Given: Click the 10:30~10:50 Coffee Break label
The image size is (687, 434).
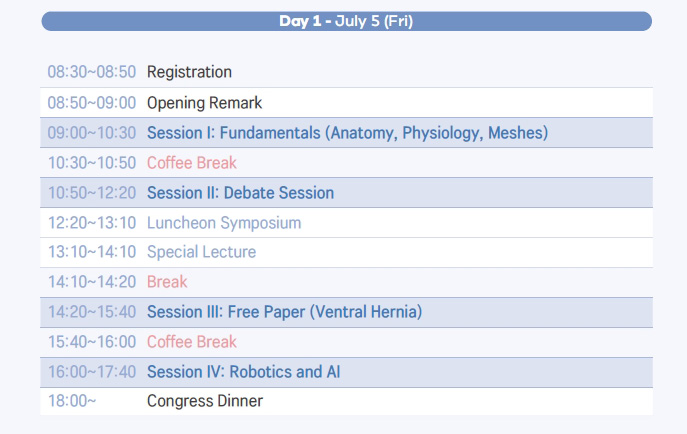Looking at the screenshot, I should tap(192, 163).
